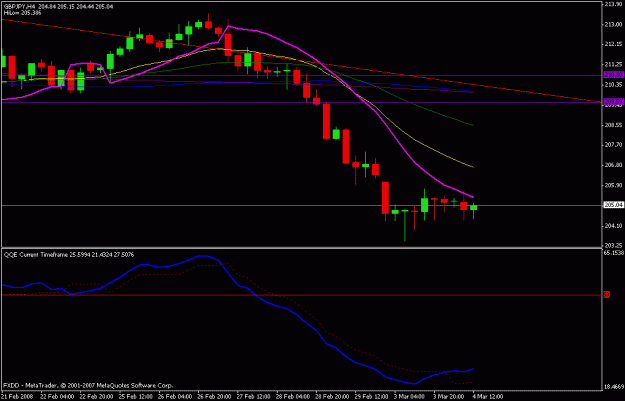The image size is (625, 401).
Task: Click the 3 Mar 04:00 time label
Action: 410,397
